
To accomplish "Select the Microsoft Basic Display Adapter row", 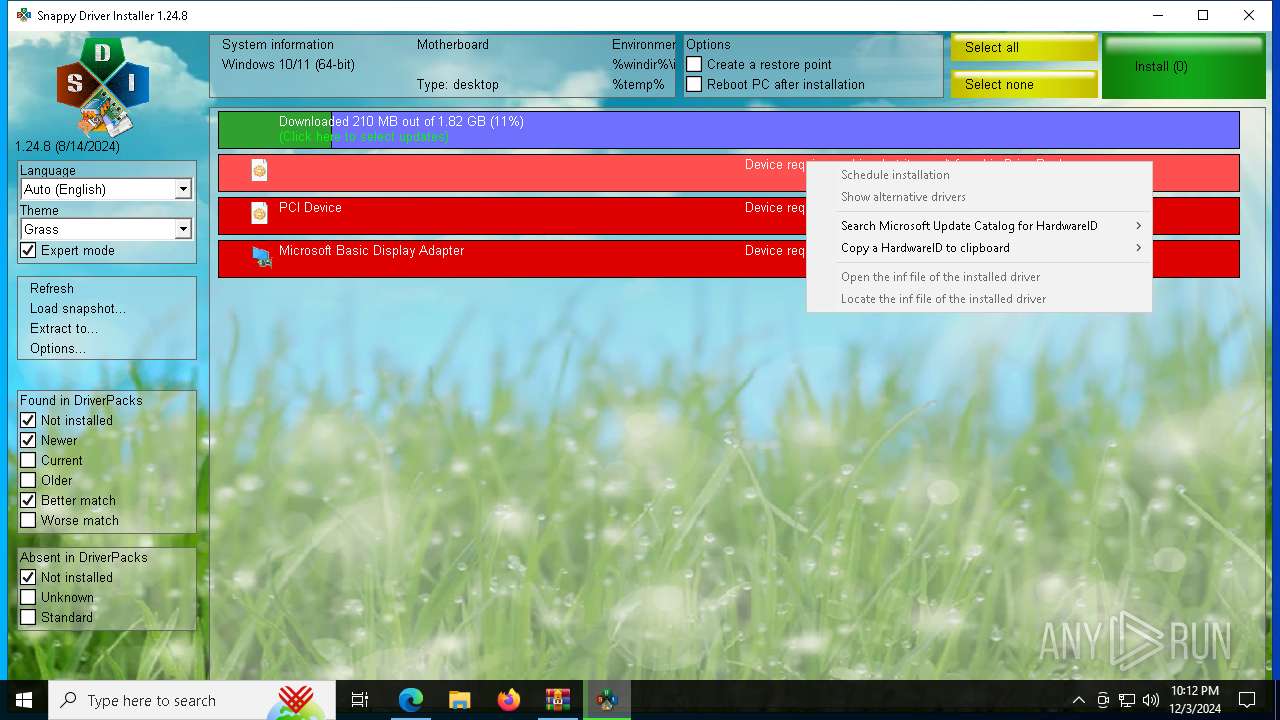I will click(729, 258).
